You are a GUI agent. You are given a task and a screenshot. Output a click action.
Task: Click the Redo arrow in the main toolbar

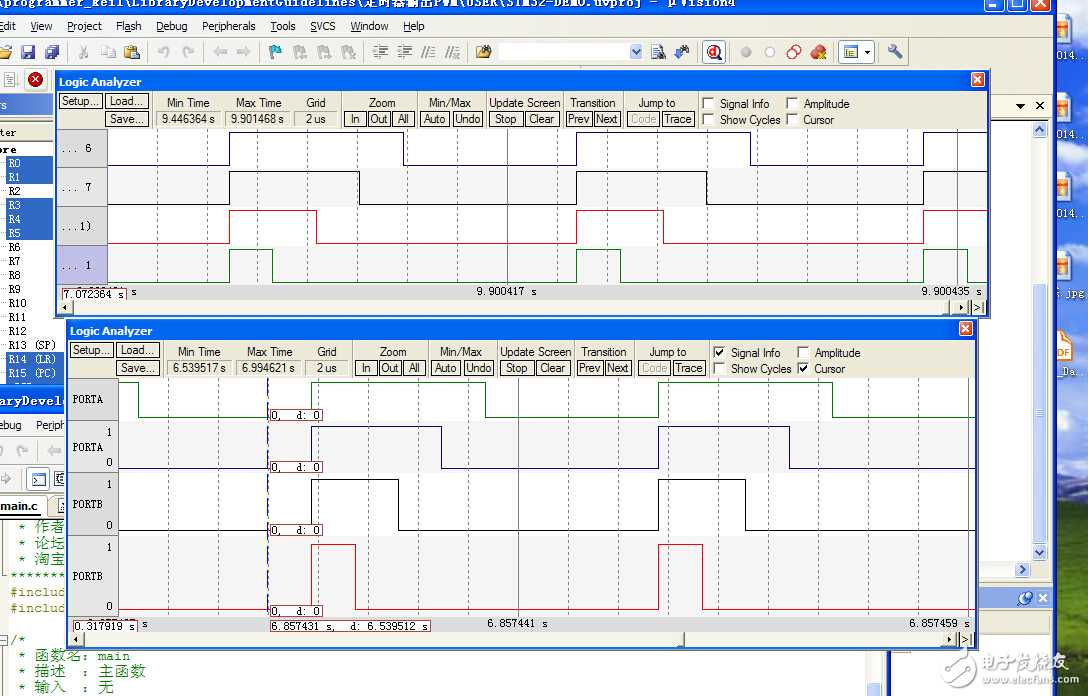tap(188, 52)
